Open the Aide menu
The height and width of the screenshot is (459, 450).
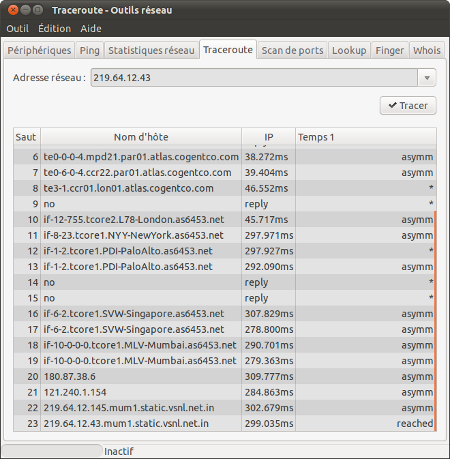tap(91, 29)
